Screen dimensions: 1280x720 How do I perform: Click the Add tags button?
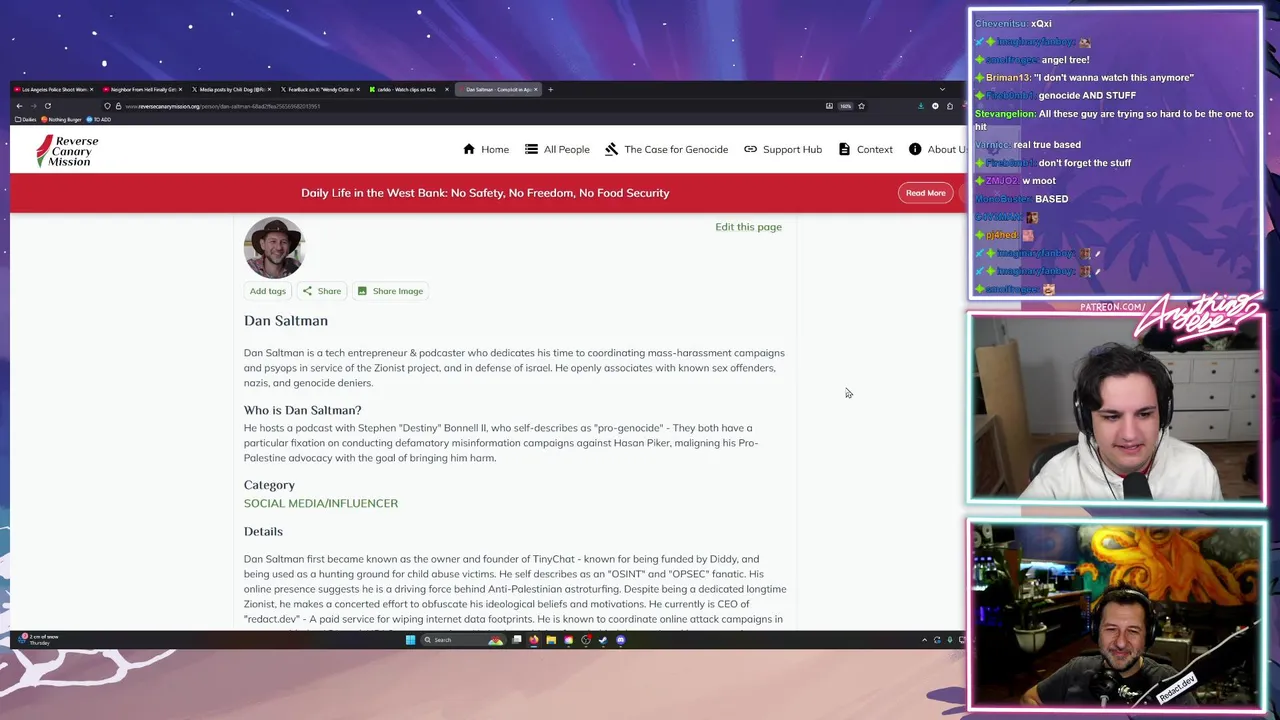coord(268,291)
